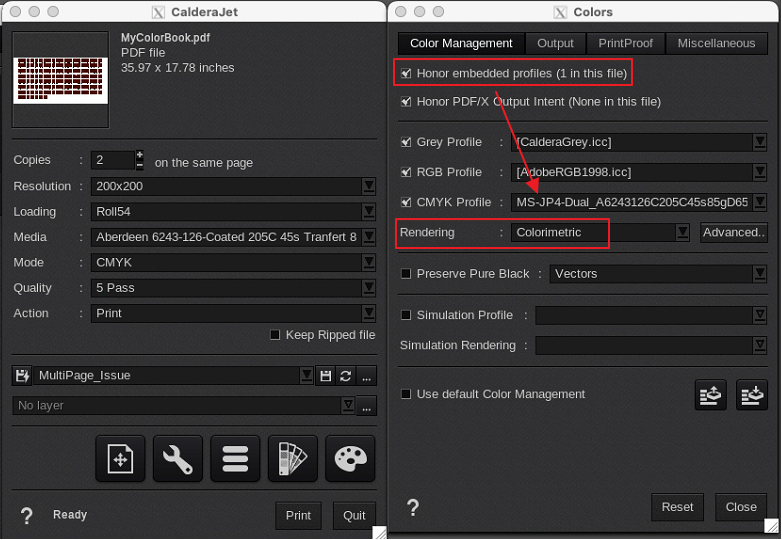Click the wrench settings icon
782x540 pixels.
pos(177,459)
